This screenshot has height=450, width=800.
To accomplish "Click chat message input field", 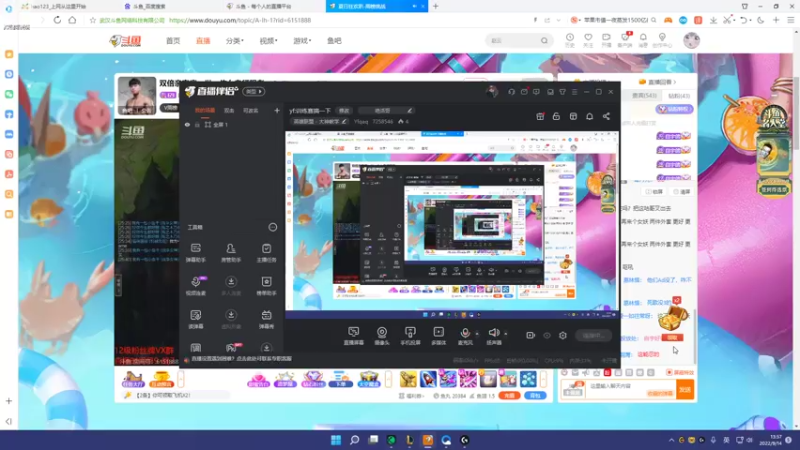I will click(630, 390).
